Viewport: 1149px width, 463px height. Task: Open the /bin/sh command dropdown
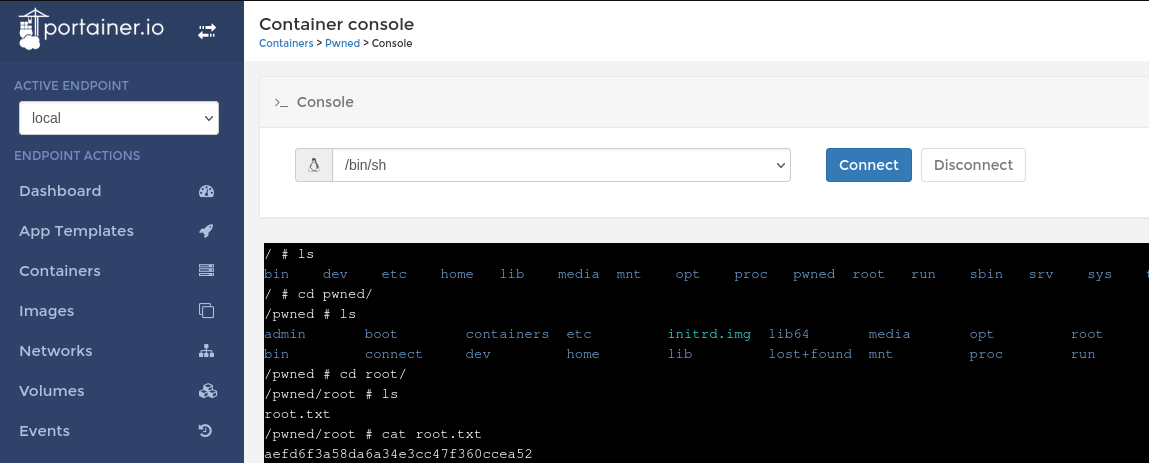point(561,166)
